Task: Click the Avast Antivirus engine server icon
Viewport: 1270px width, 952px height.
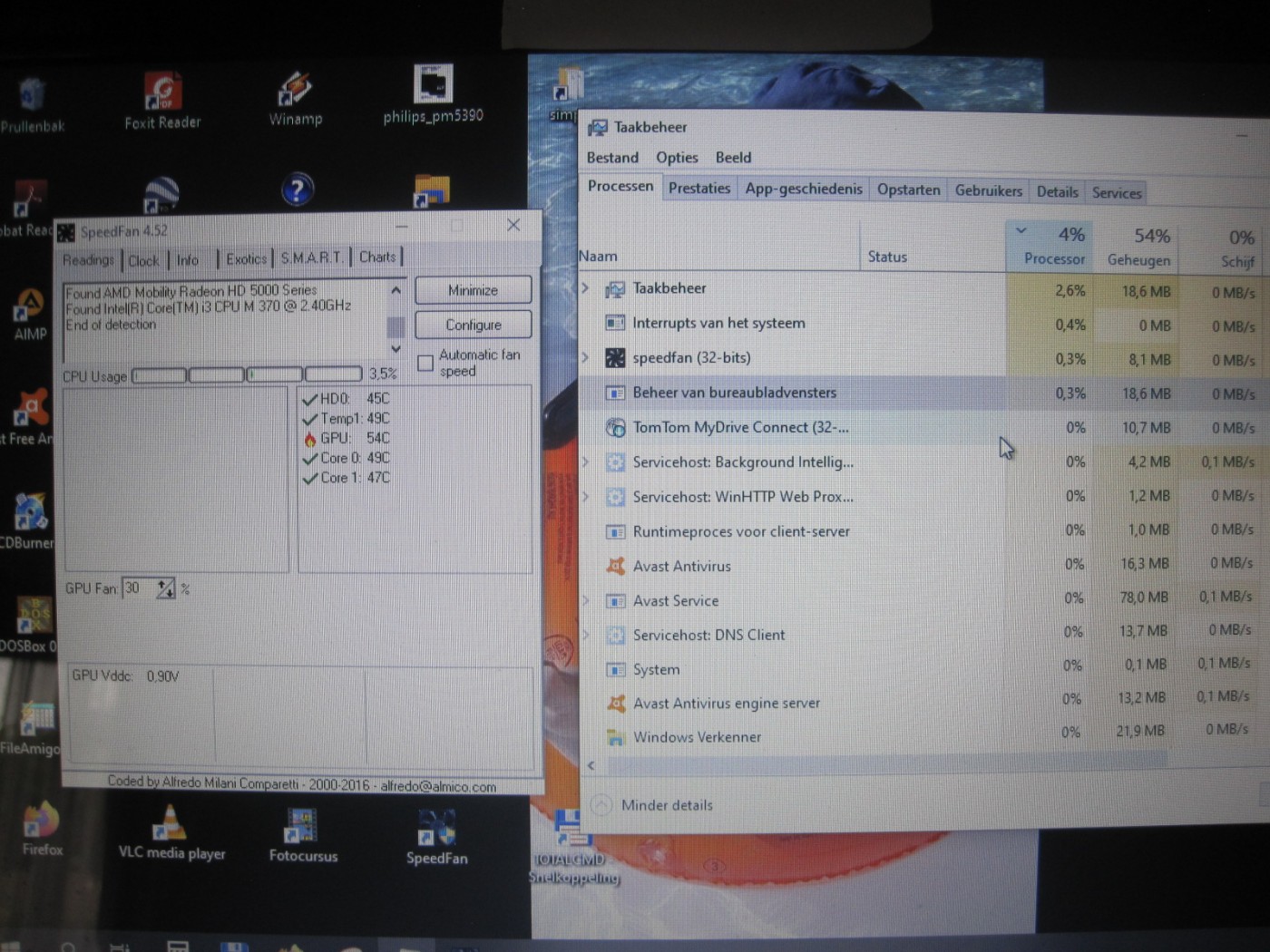Action: 616,704
